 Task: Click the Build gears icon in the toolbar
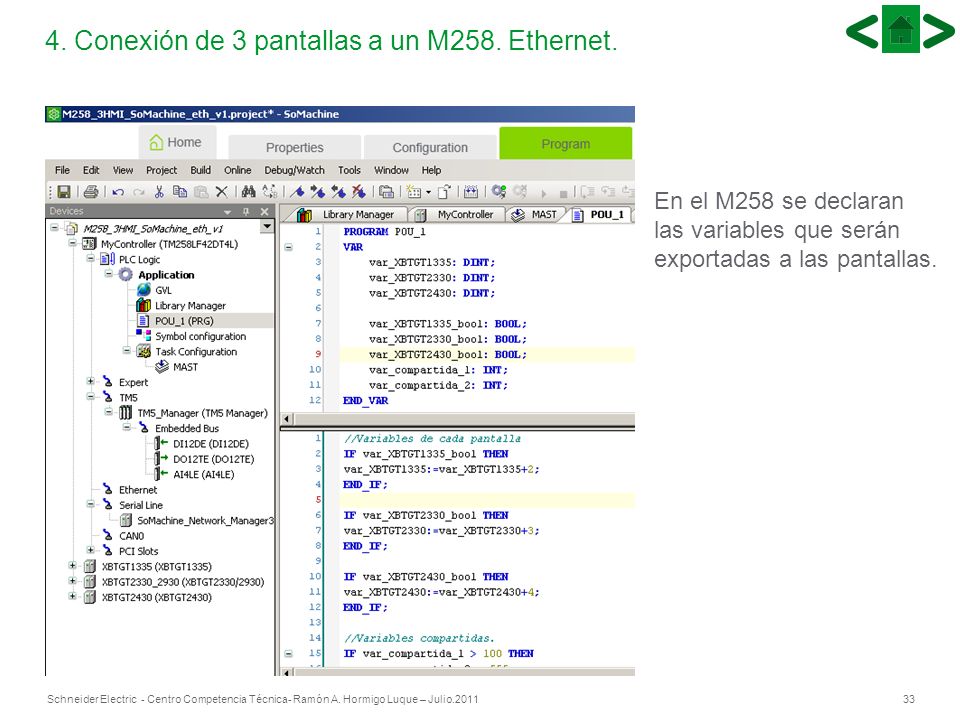[x=499, y=192]
